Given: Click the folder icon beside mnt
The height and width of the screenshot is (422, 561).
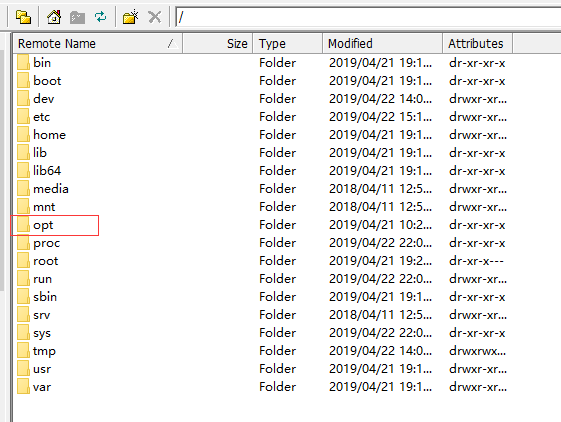Looking at the screenshot, I should (23, 206).
